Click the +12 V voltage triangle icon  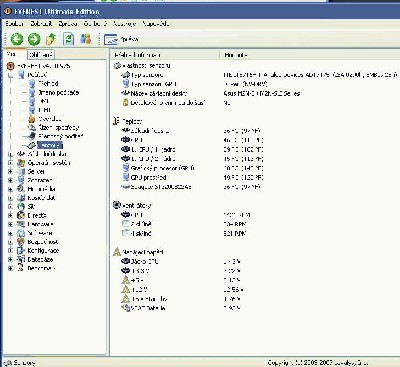click(126, 289)
